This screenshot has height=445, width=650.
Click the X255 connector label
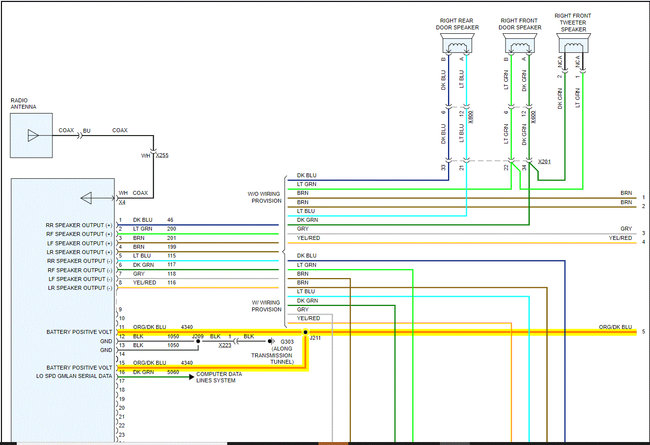pyautogui.click(x=162, y=156)
